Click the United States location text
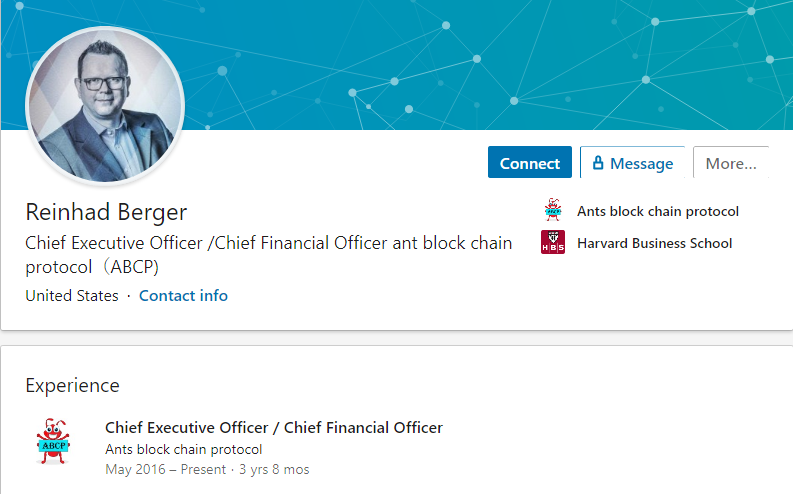This screenshot has width=793, height=494. tap(72, 295)
